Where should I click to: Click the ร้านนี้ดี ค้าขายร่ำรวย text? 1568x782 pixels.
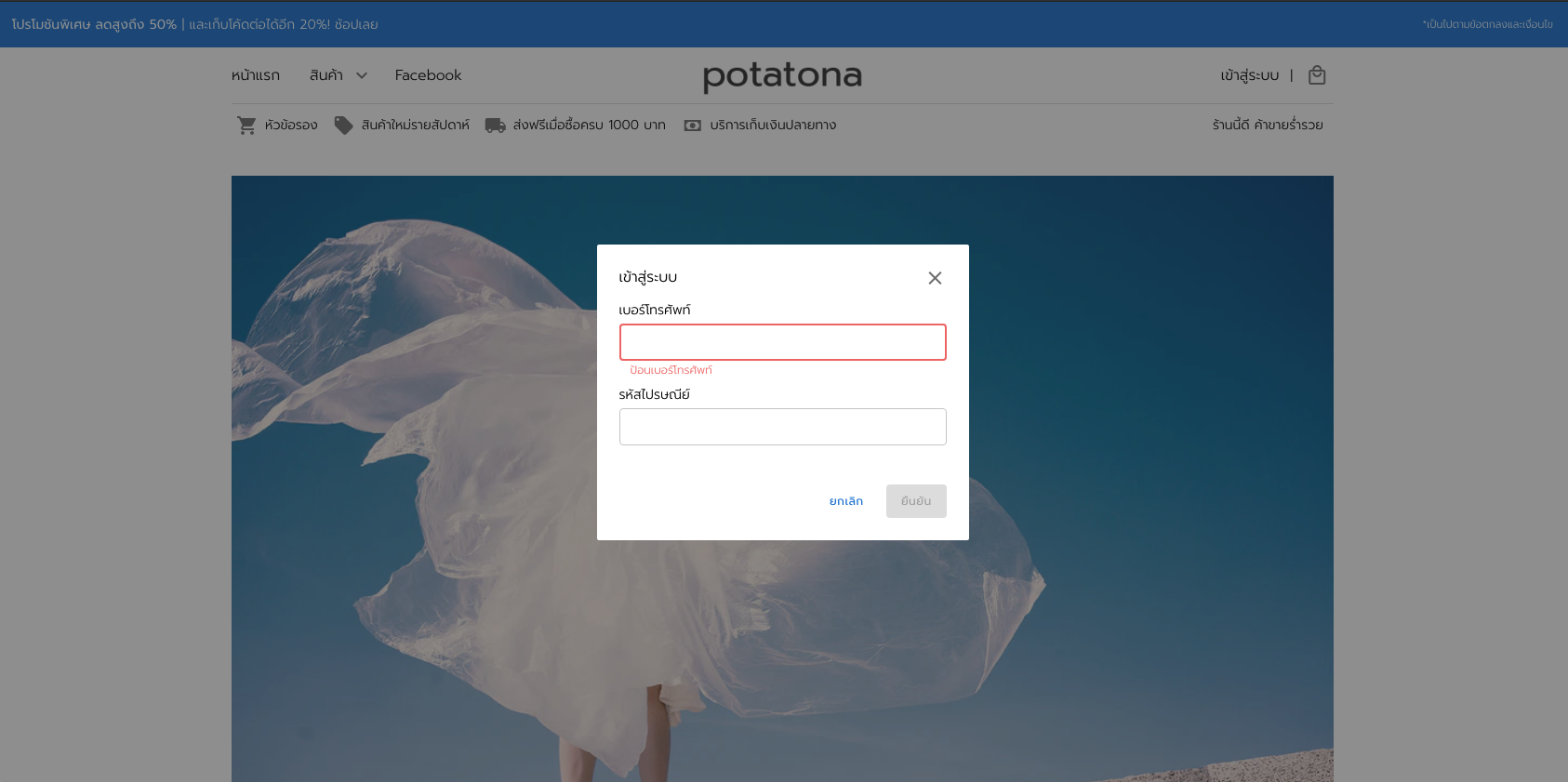point(1267,126)
